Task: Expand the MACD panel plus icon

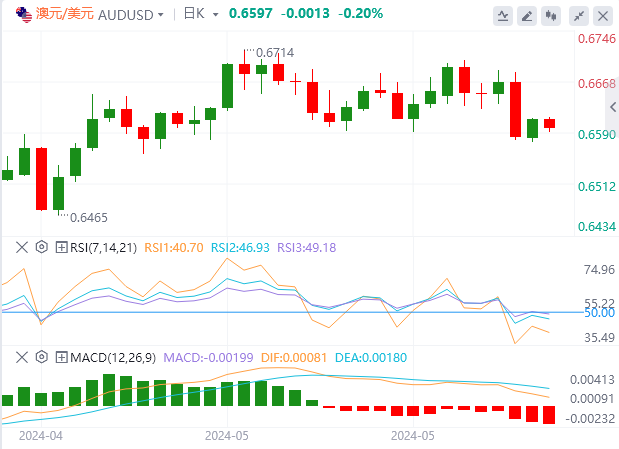Action: (x=61, y=357)
